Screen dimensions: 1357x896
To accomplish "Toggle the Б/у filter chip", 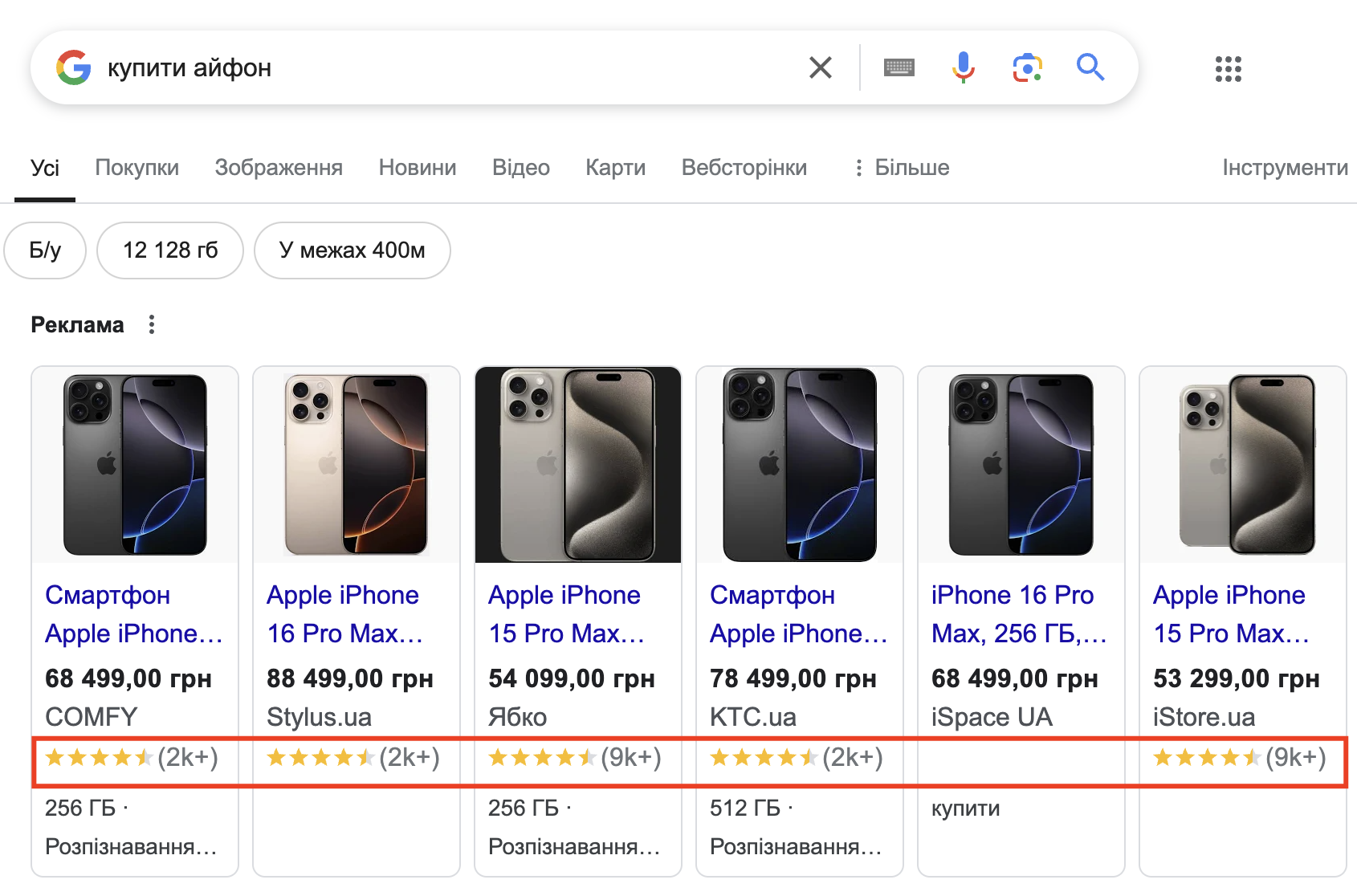I will pos(45,250).
